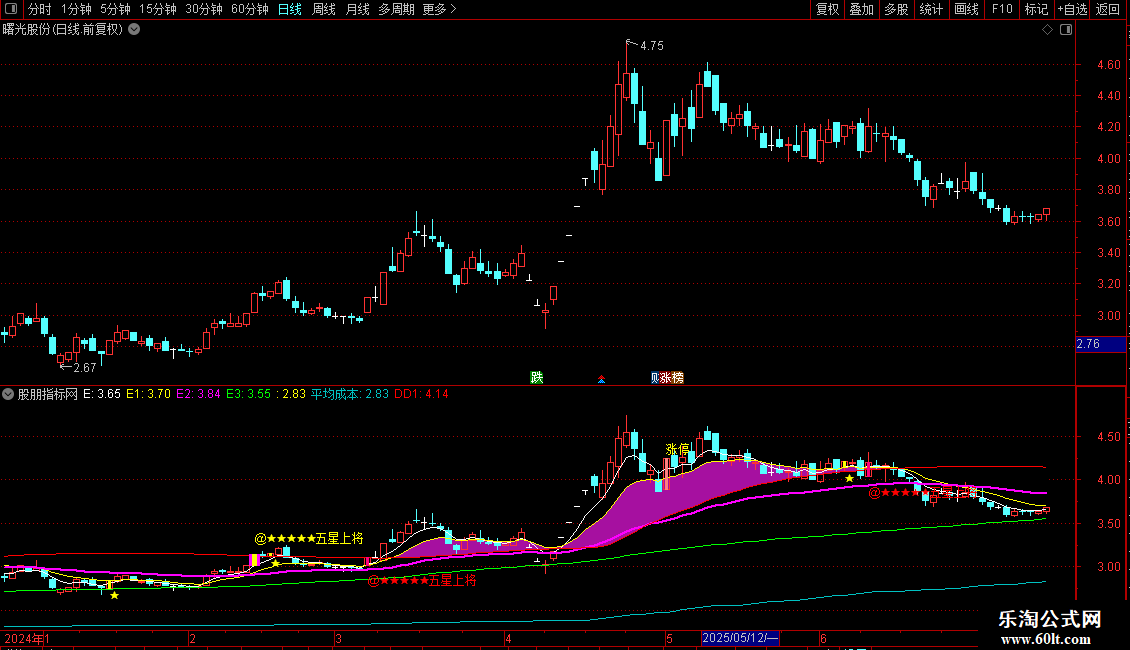The image size is (1130, 650).
Task: Click the 财 info marker
Action: (654, 378)
